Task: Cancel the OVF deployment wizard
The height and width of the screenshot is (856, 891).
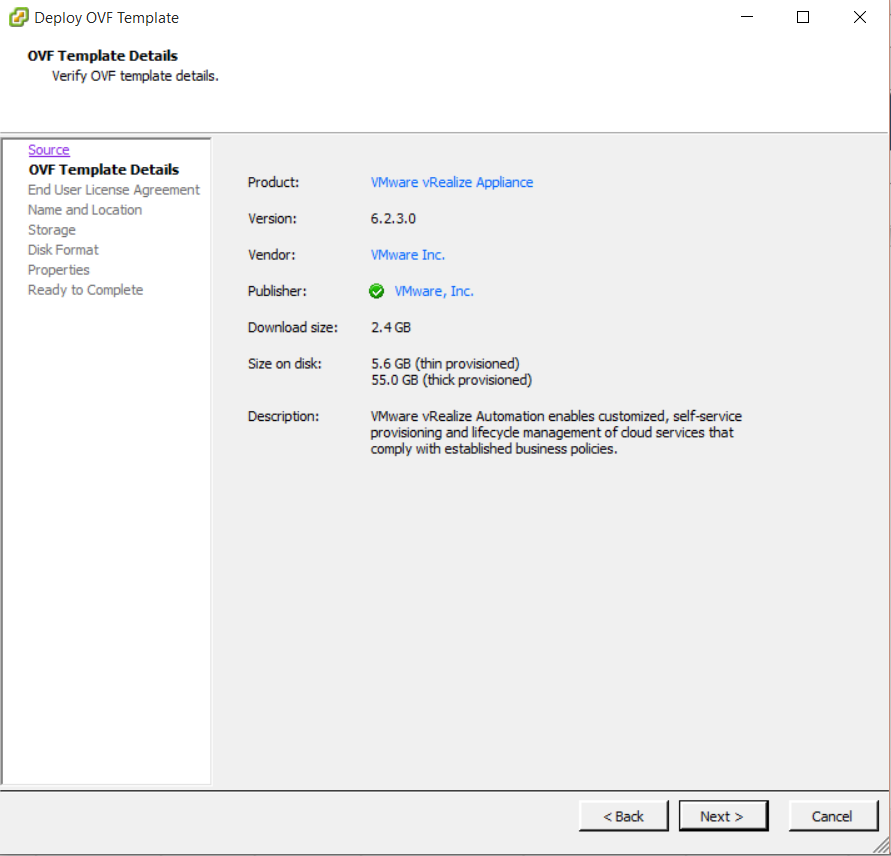Action: click(x=832, y=816)
